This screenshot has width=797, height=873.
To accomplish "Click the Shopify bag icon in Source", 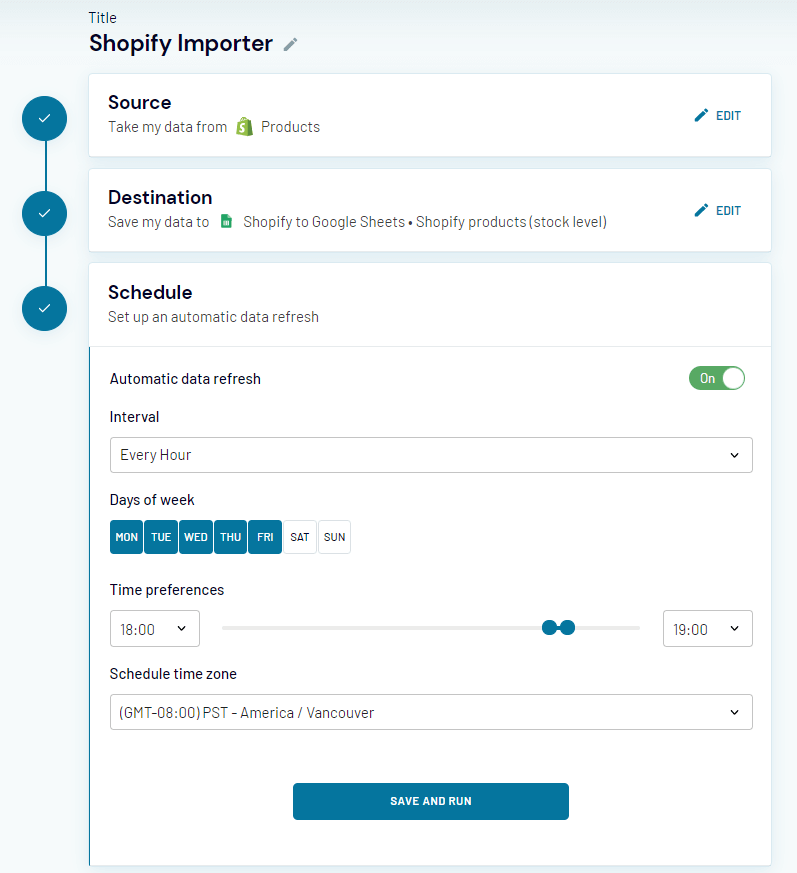I will click(x=245, y=127).
